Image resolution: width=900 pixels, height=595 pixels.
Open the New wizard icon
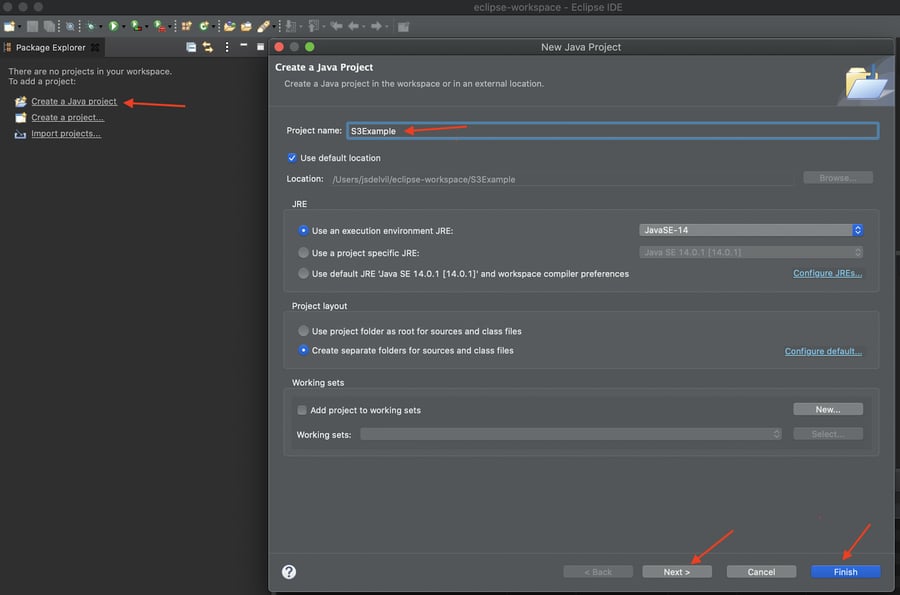point(8,25)
